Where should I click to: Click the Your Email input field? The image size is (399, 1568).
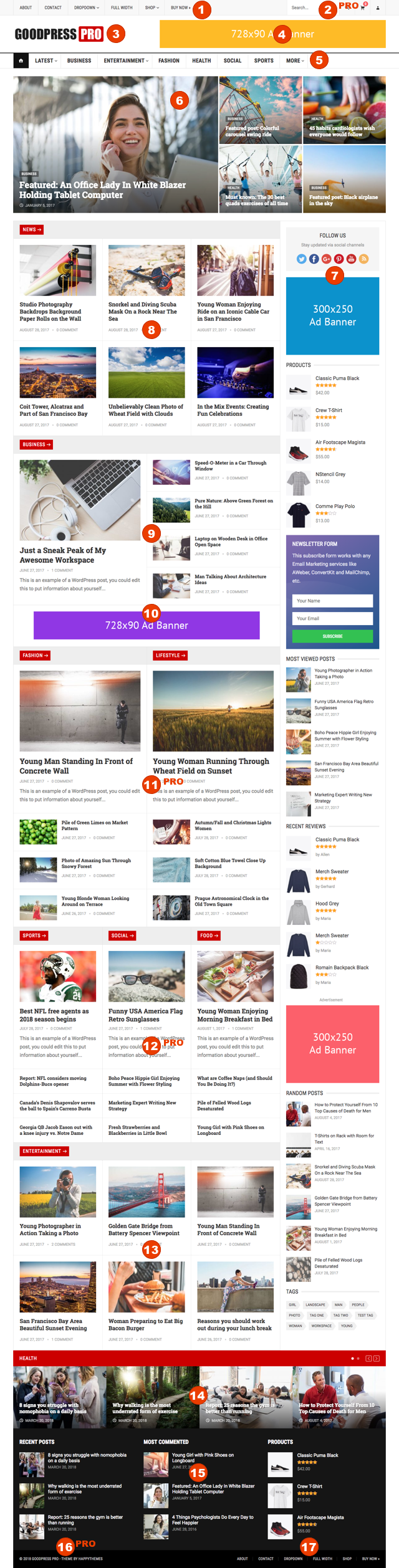[332, 618]
